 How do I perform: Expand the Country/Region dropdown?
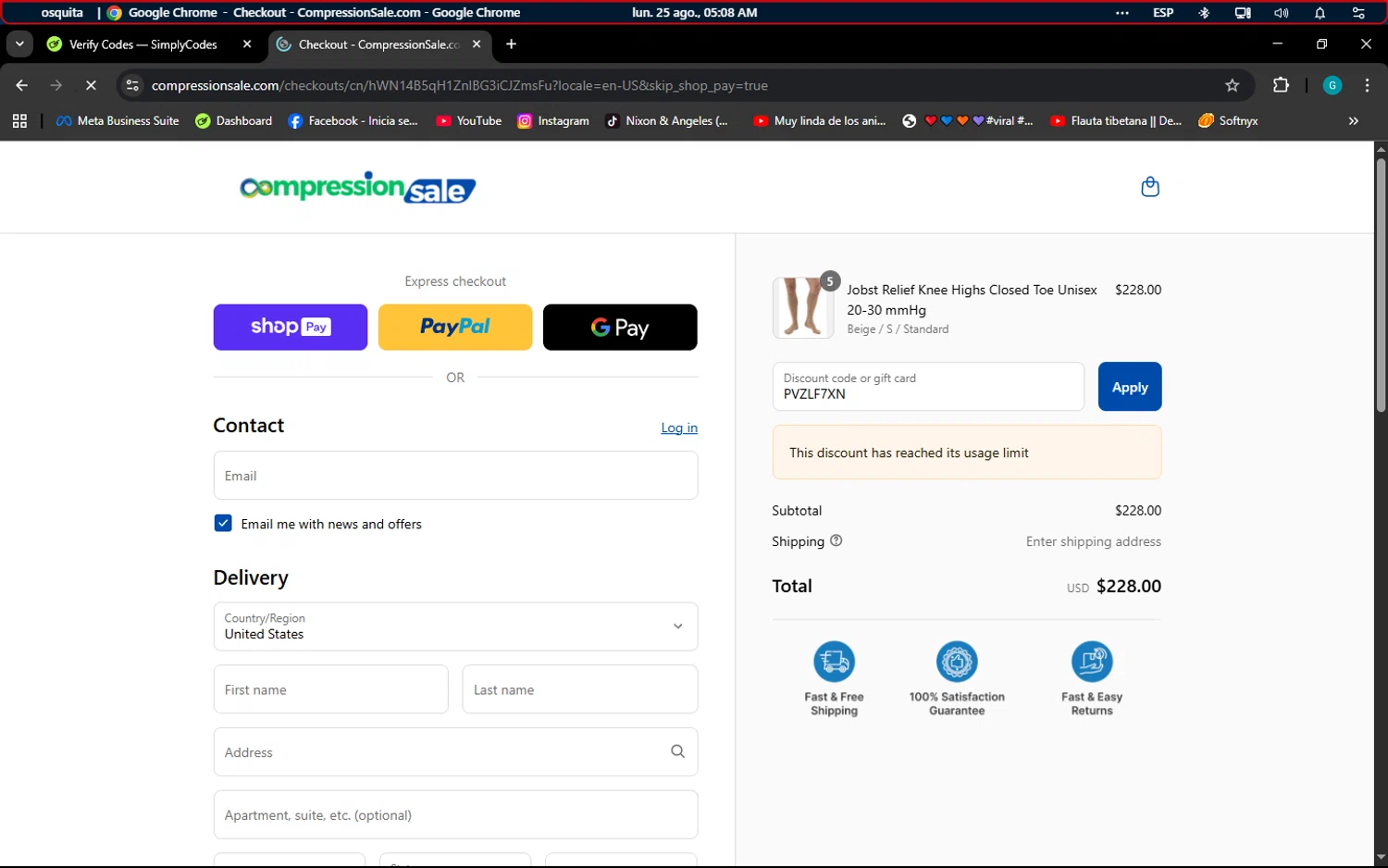click(x=455, y=626)
